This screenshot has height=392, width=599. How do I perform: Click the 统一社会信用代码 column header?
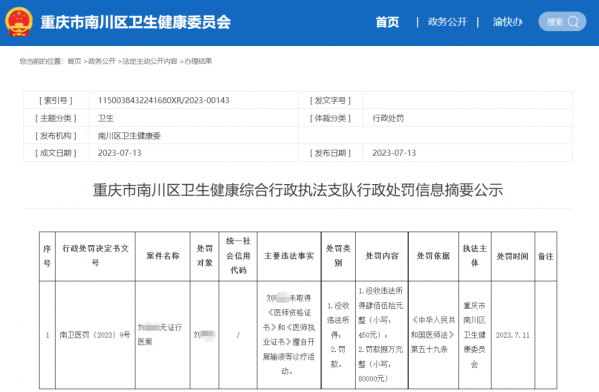238,256
